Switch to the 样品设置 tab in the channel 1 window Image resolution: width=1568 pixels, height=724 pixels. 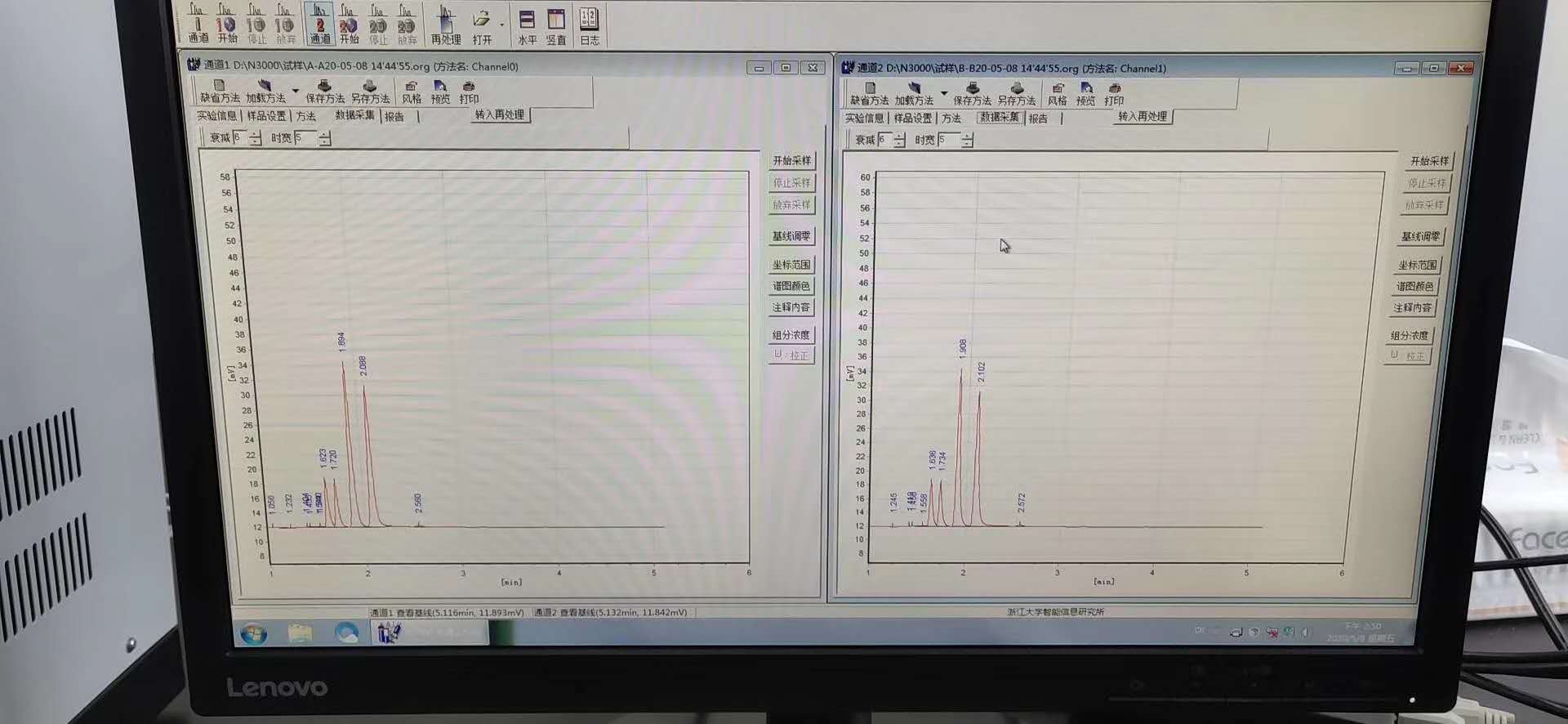(266, 116)
